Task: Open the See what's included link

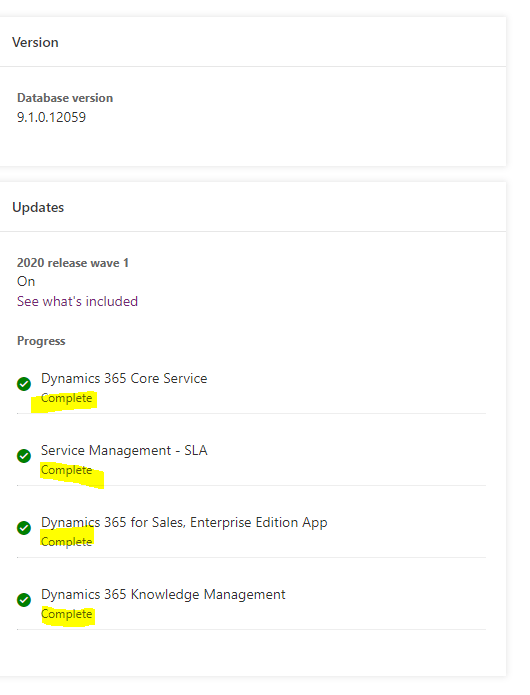Action: pyautogui.click(x=77, y=301)
